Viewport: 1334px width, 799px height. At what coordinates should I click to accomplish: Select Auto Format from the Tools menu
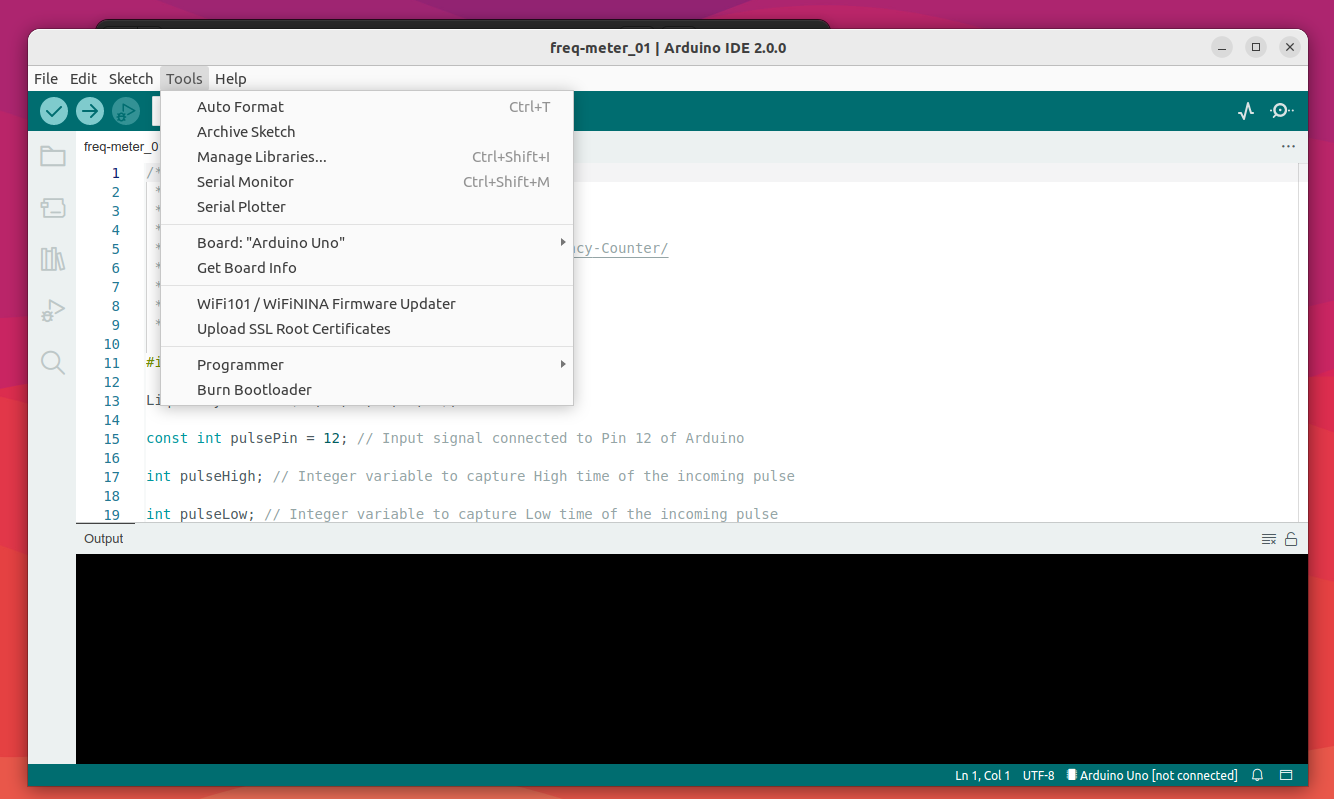click(367, 107)
